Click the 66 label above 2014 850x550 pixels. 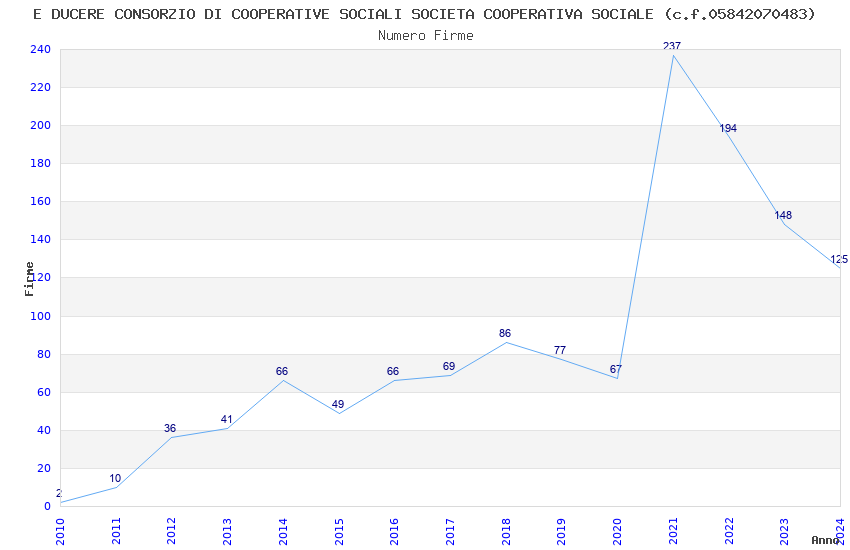pyautogui.click(x=282, y=371)
